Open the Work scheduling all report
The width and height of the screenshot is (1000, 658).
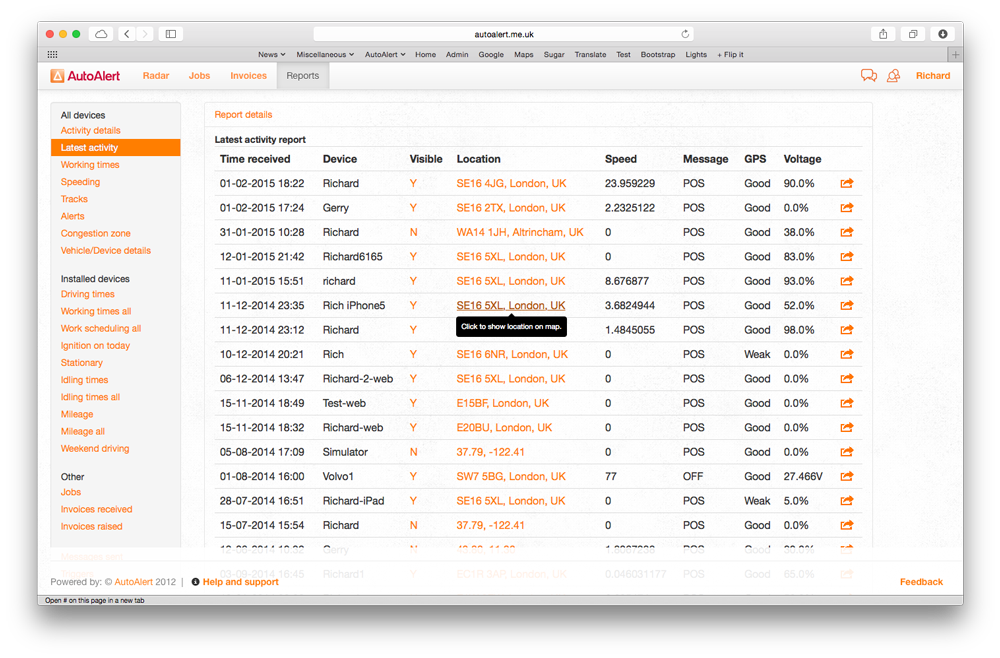101,328
